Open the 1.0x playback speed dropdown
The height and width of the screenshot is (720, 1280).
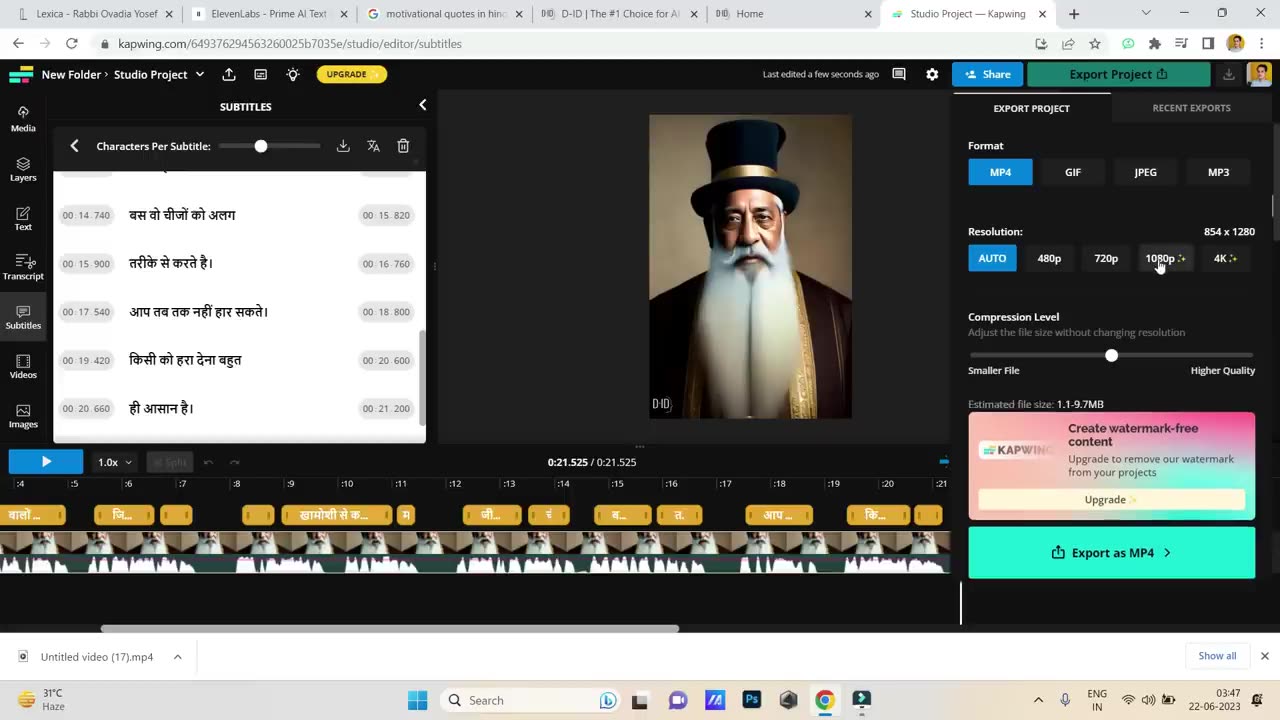point(114,462)
